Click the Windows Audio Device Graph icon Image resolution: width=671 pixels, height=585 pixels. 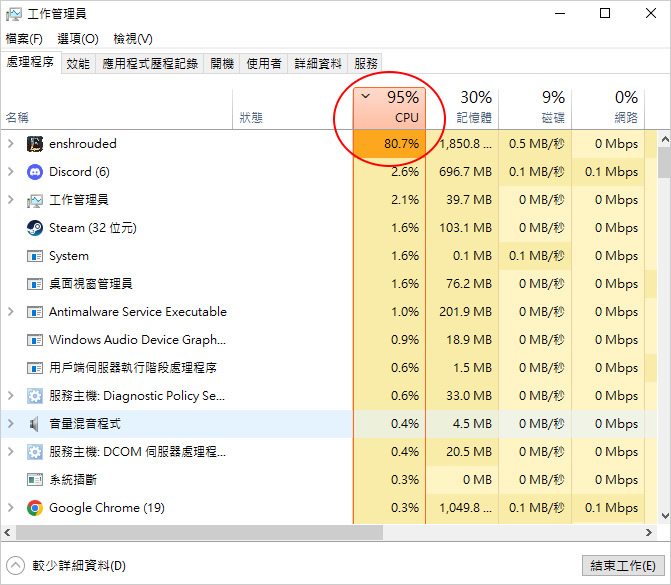35,340
